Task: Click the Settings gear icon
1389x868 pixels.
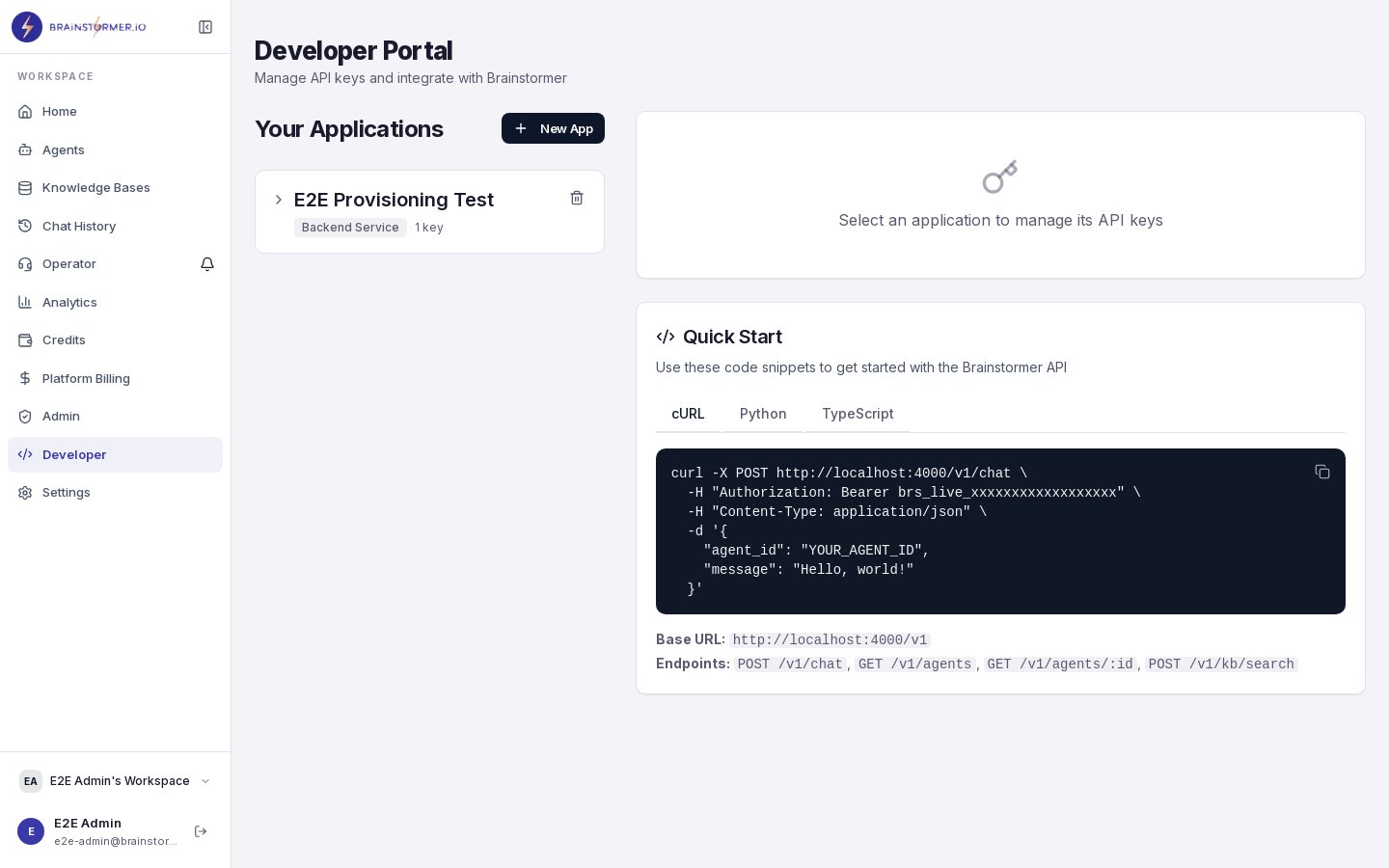Action: 25,493
